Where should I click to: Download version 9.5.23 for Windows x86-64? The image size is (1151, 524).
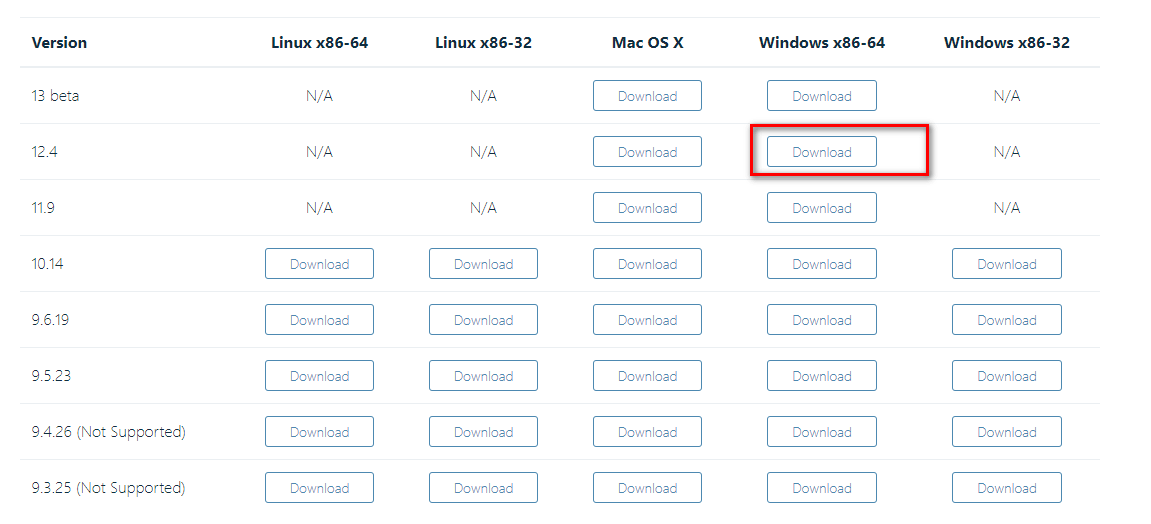click(x=821, y=376)
